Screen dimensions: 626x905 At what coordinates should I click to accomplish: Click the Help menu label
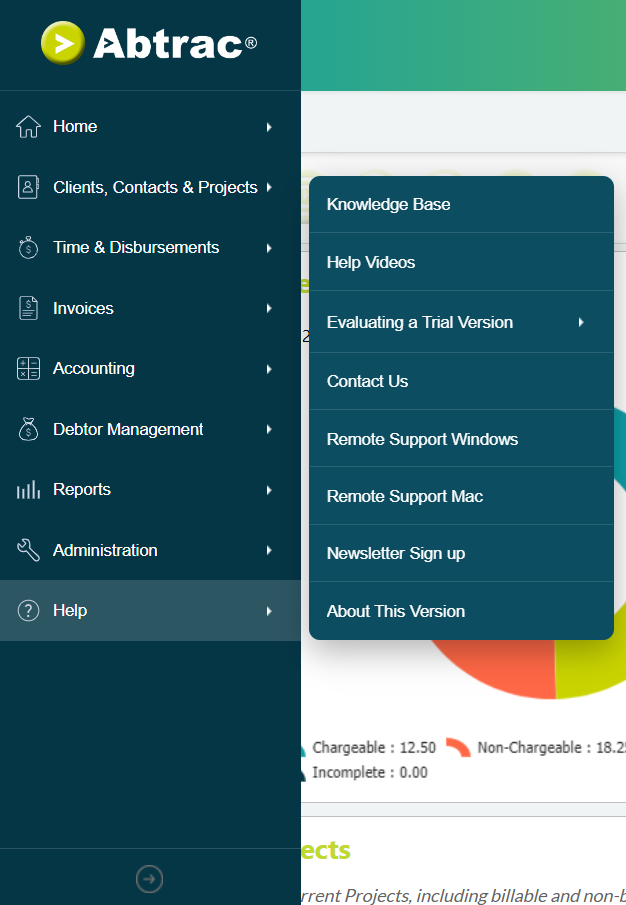70,610
